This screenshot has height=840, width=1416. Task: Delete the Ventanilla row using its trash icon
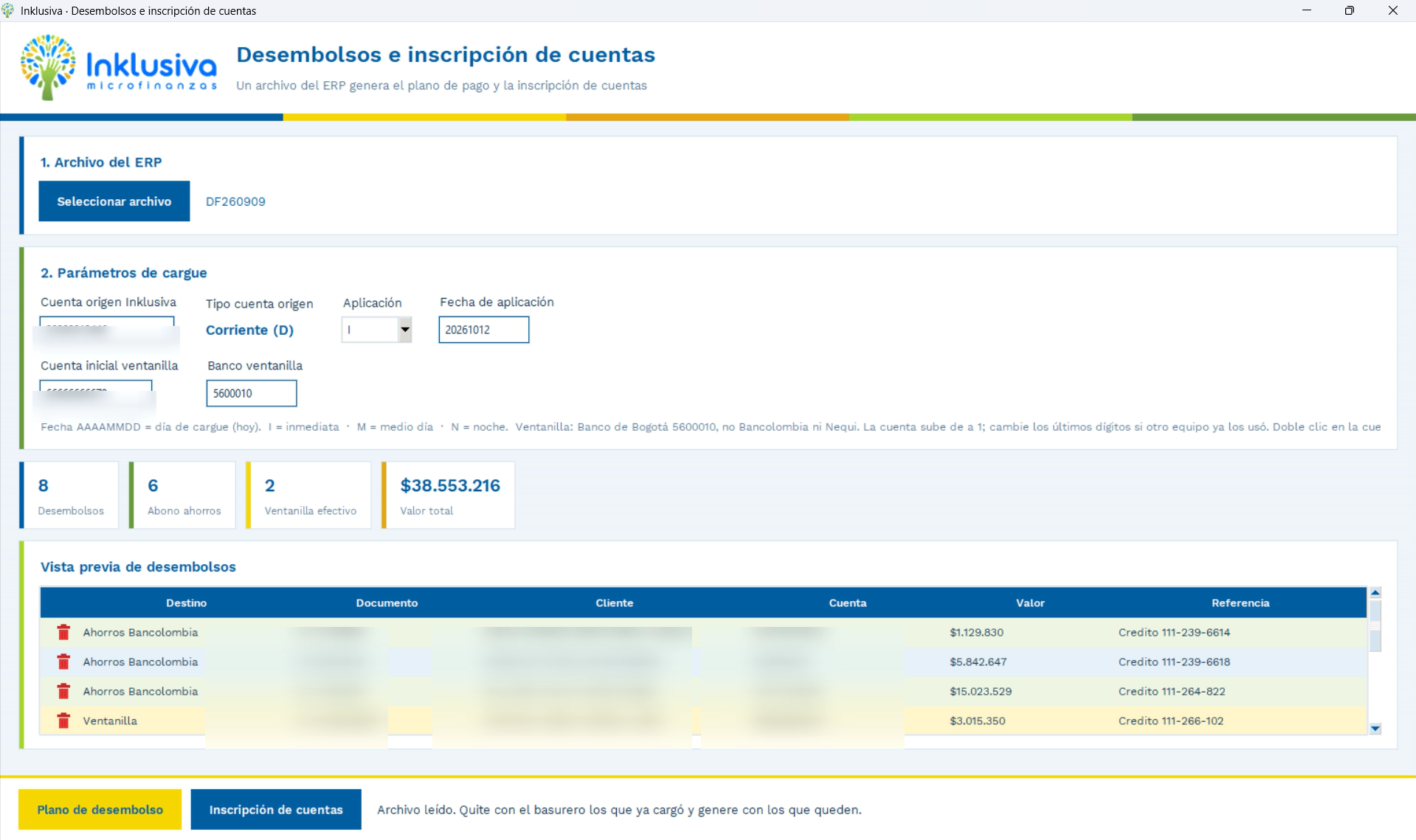63,721
